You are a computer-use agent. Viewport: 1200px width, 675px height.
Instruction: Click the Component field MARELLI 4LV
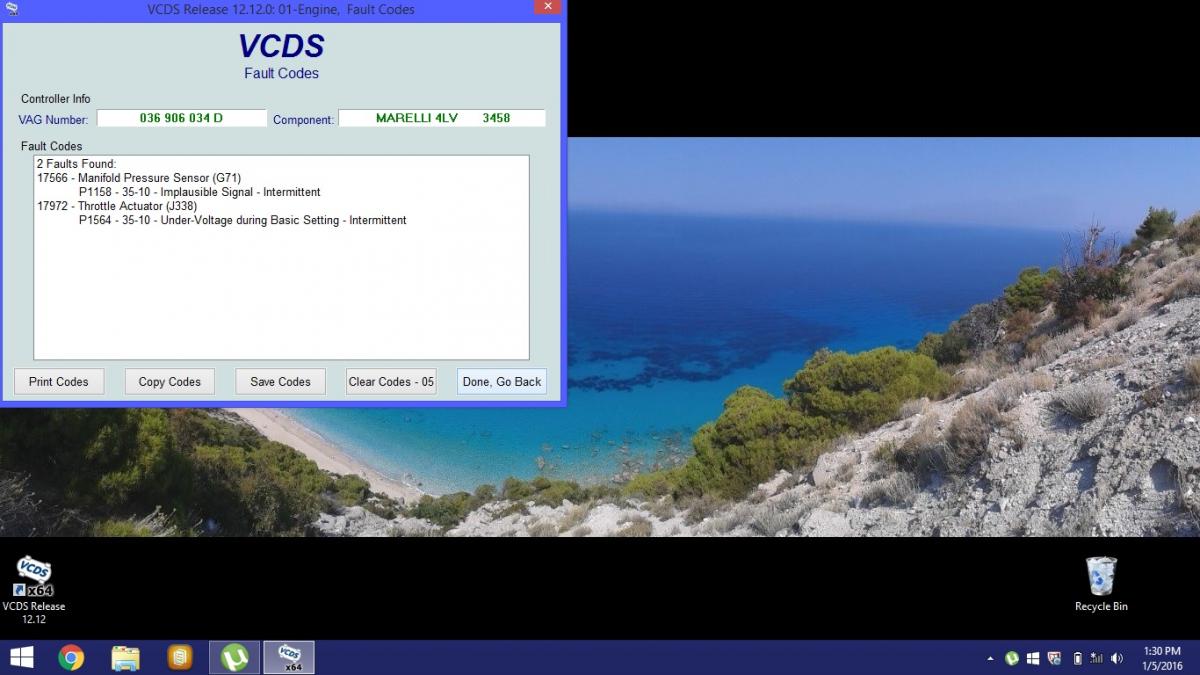442,118
